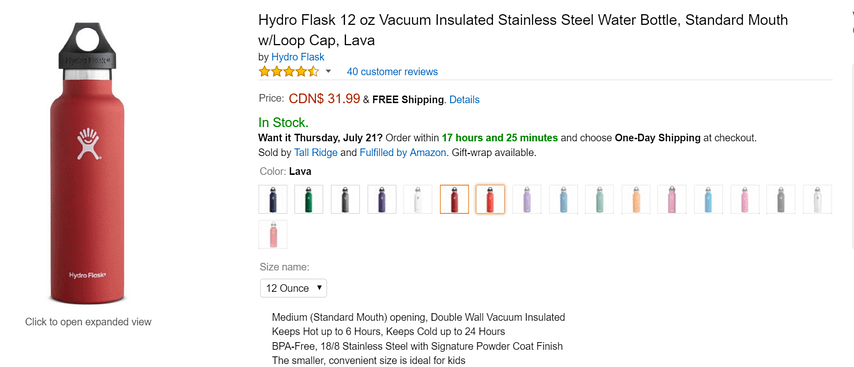Open expanded view of red bottle image
The width and height of the screenshot is (854, 367).
click(87, 163)
